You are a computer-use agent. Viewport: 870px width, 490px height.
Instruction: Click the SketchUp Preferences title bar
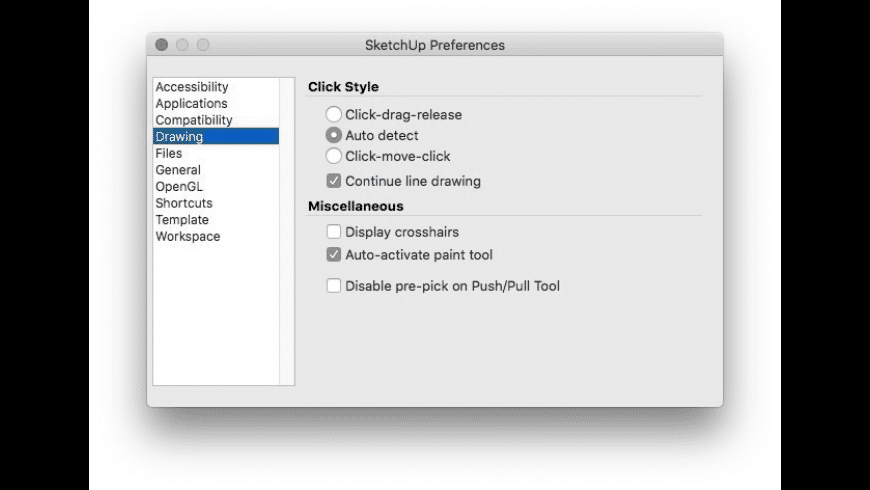click(x=435, y=45)
